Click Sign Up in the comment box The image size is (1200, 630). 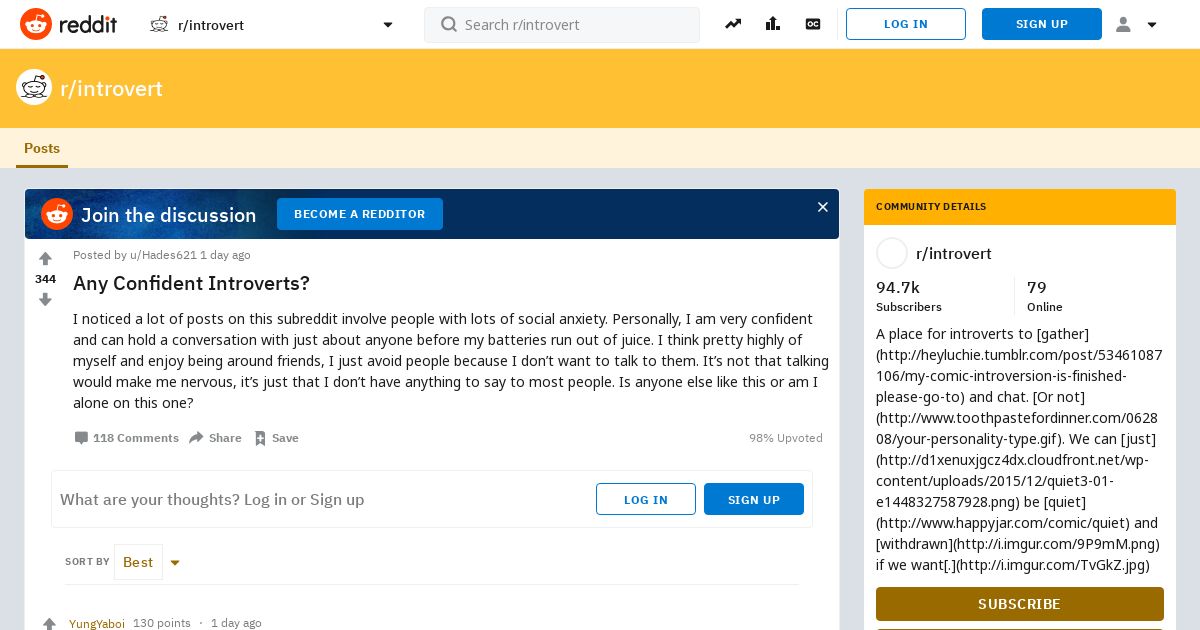pyautogui.click(x=754, y=499)
